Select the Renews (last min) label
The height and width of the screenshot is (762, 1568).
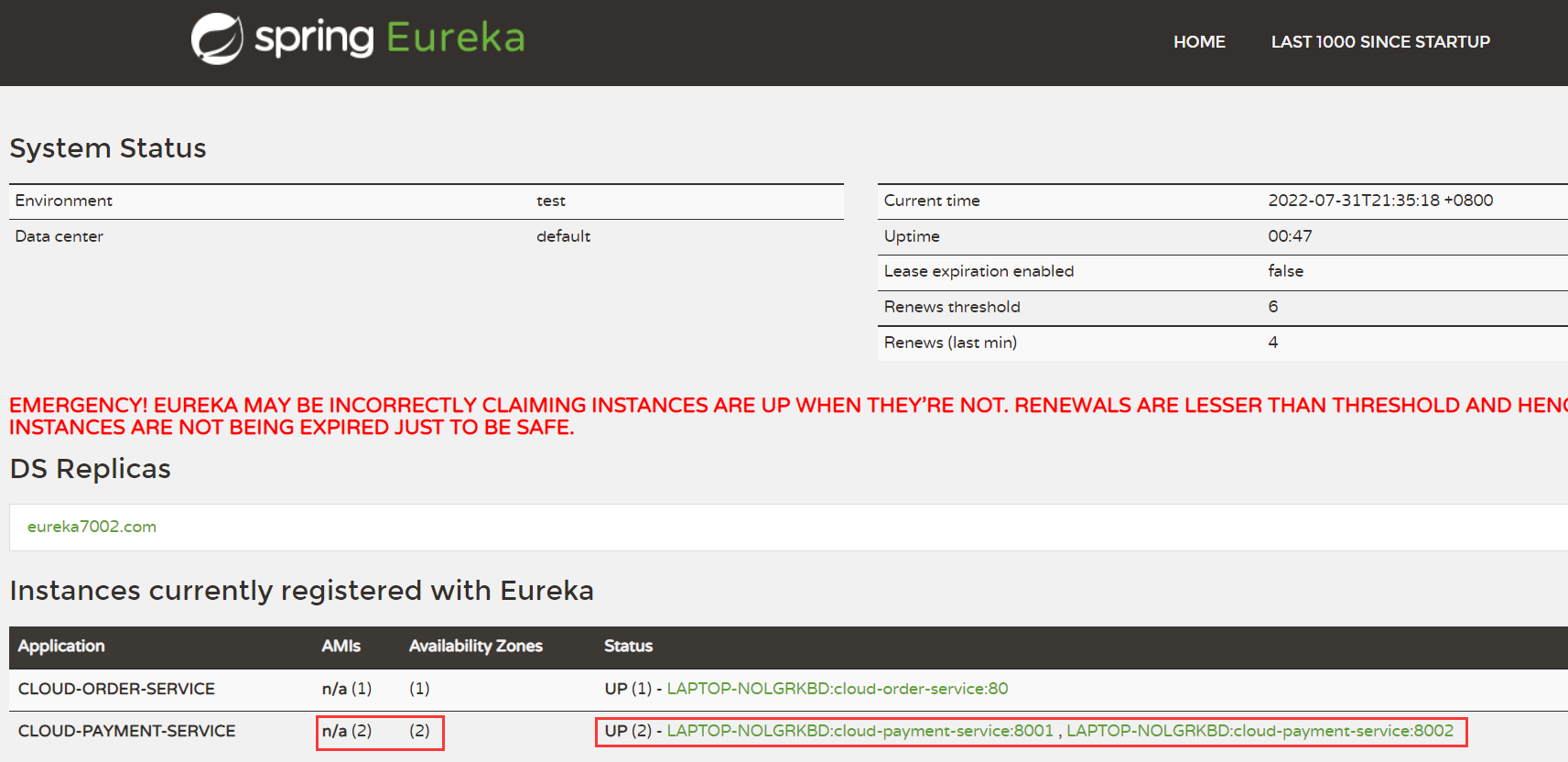(x=950, y=343)
